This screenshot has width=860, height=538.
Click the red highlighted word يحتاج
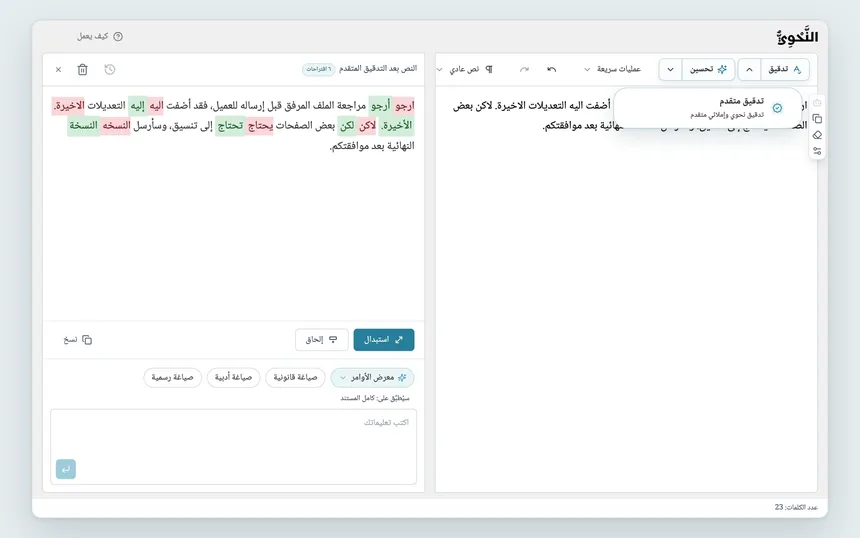[260, 126]
